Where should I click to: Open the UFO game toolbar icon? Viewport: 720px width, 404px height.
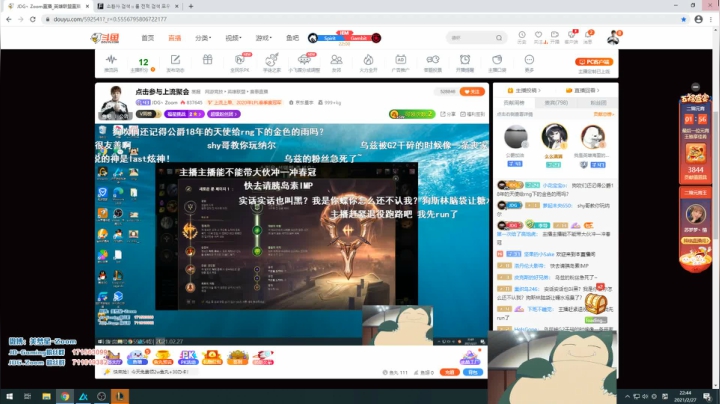(304, 62)
